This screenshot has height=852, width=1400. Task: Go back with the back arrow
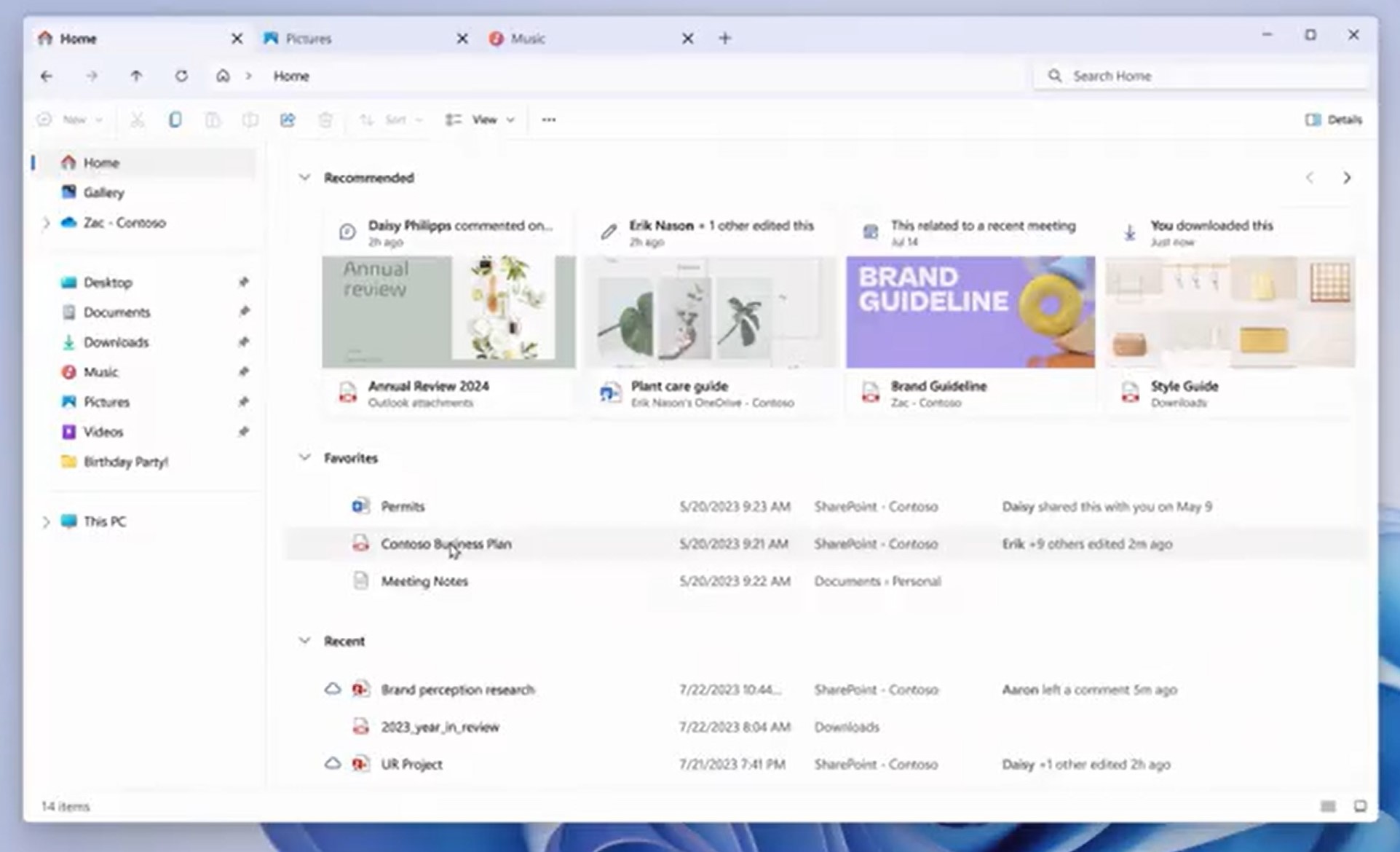coord(47,76)
